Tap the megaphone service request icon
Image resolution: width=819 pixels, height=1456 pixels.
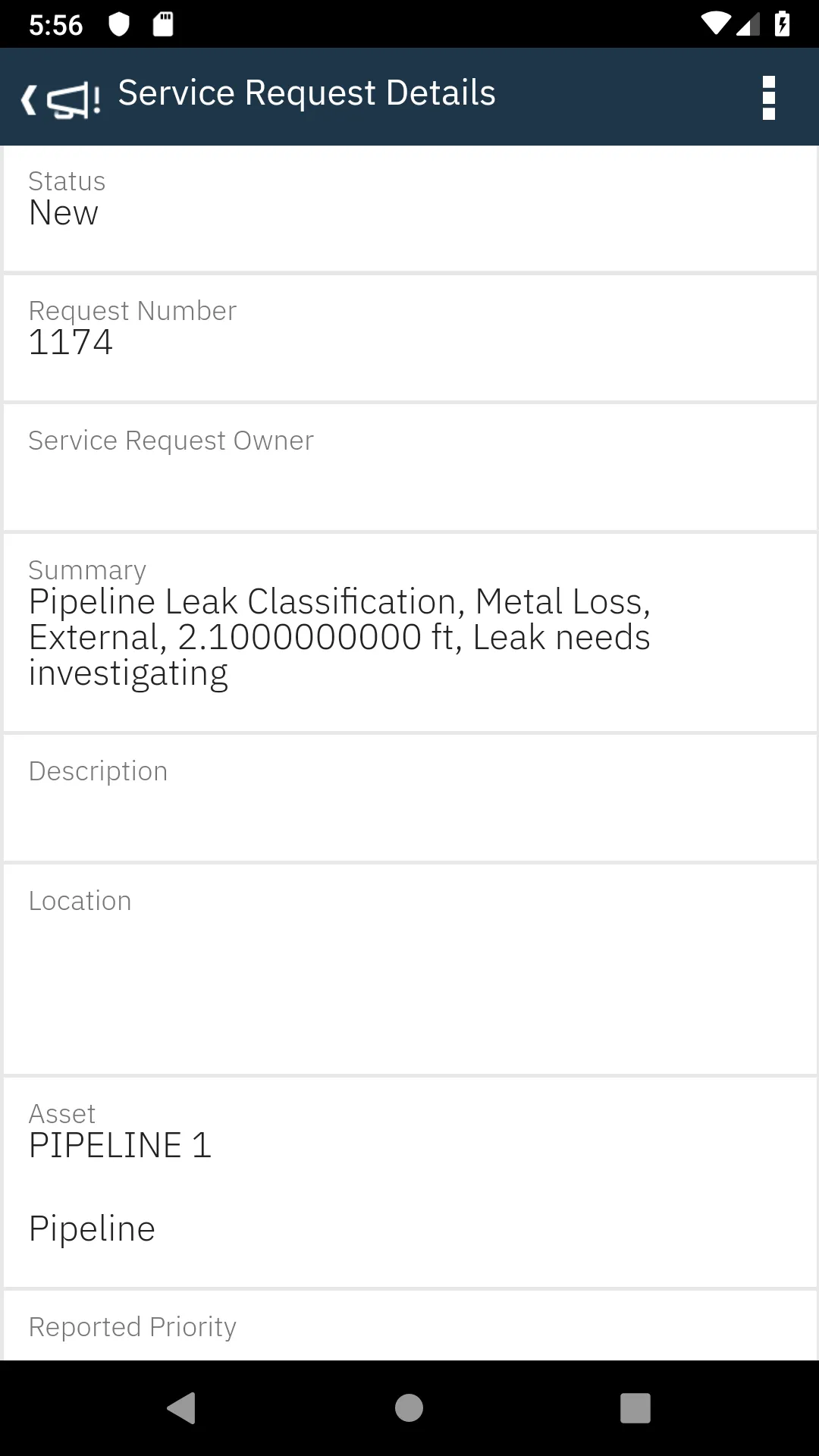(74, 100)
